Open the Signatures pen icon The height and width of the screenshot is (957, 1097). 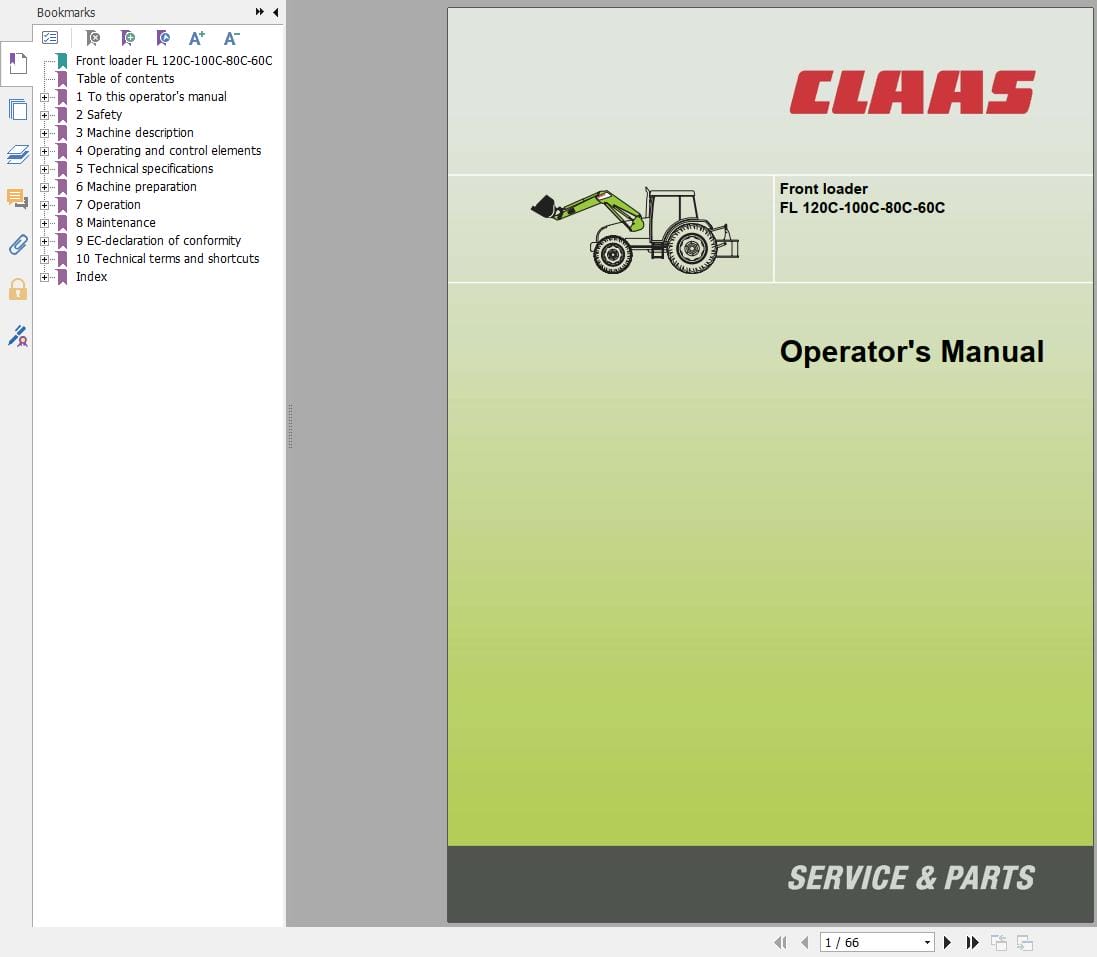[17, 336]
